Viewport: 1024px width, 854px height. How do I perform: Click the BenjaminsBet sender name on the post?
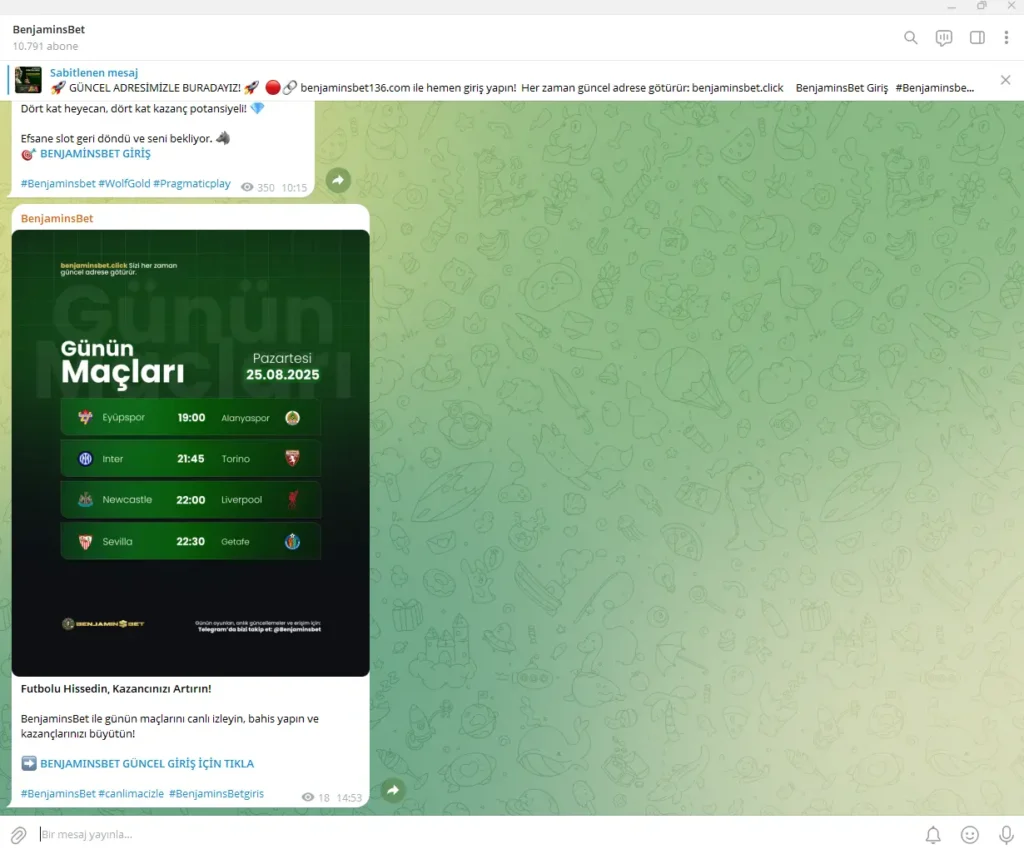(x=57, y=218)
